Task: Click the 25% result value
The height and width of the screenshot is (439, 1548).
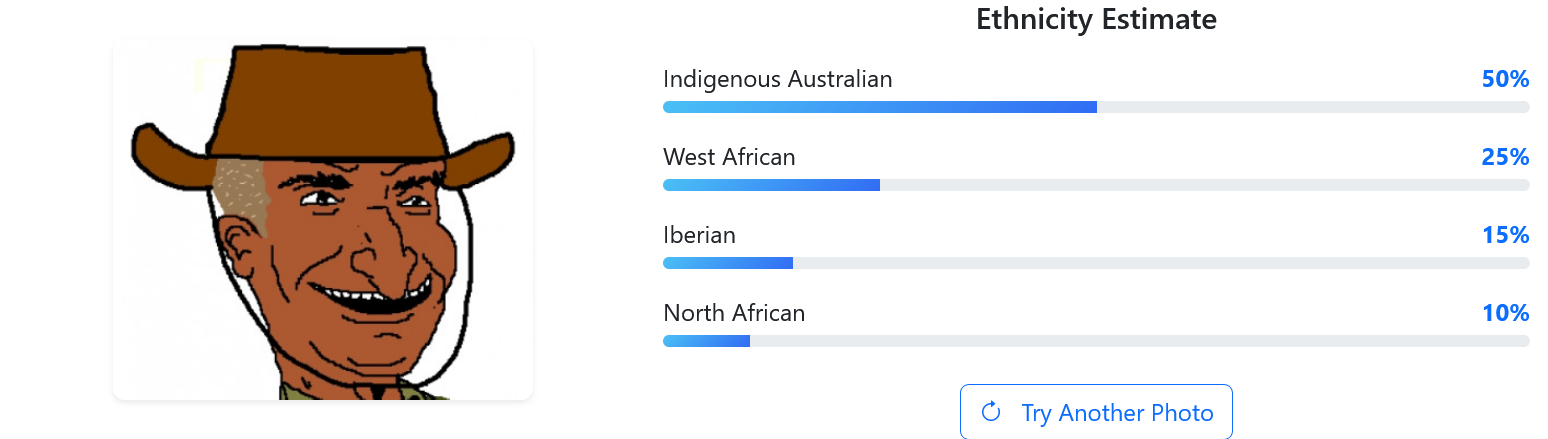Action: (1505, 157)
